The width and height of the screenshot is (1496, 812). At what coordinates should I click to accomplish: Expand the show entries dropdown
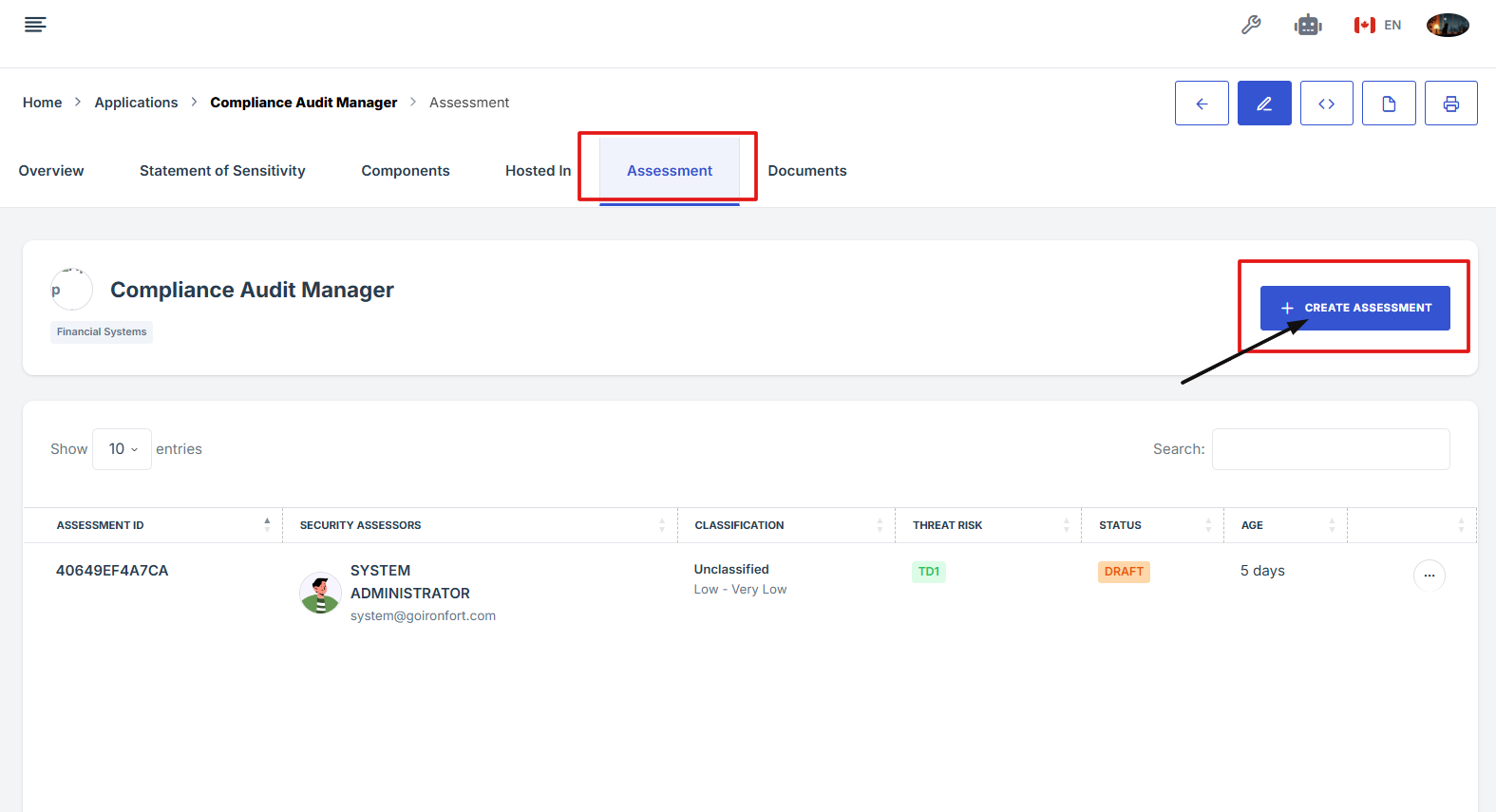123,449
